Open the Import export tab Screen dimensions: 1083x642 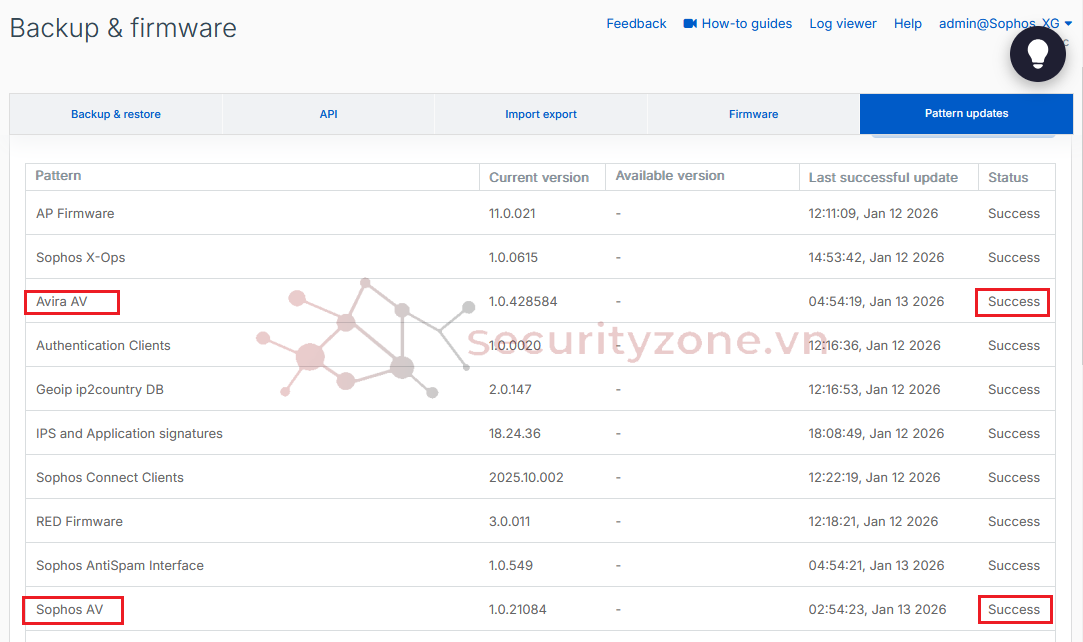click(x=540, y=114)
